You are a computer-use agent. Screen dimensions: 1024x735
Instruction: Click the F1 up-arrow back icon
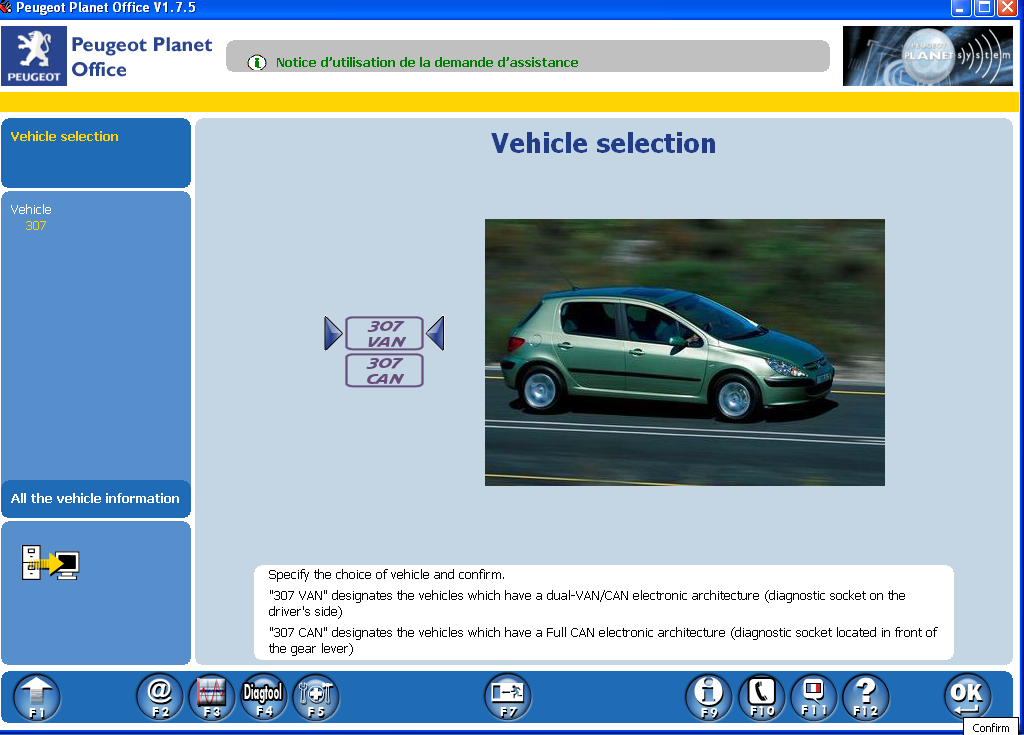[37, 697]
